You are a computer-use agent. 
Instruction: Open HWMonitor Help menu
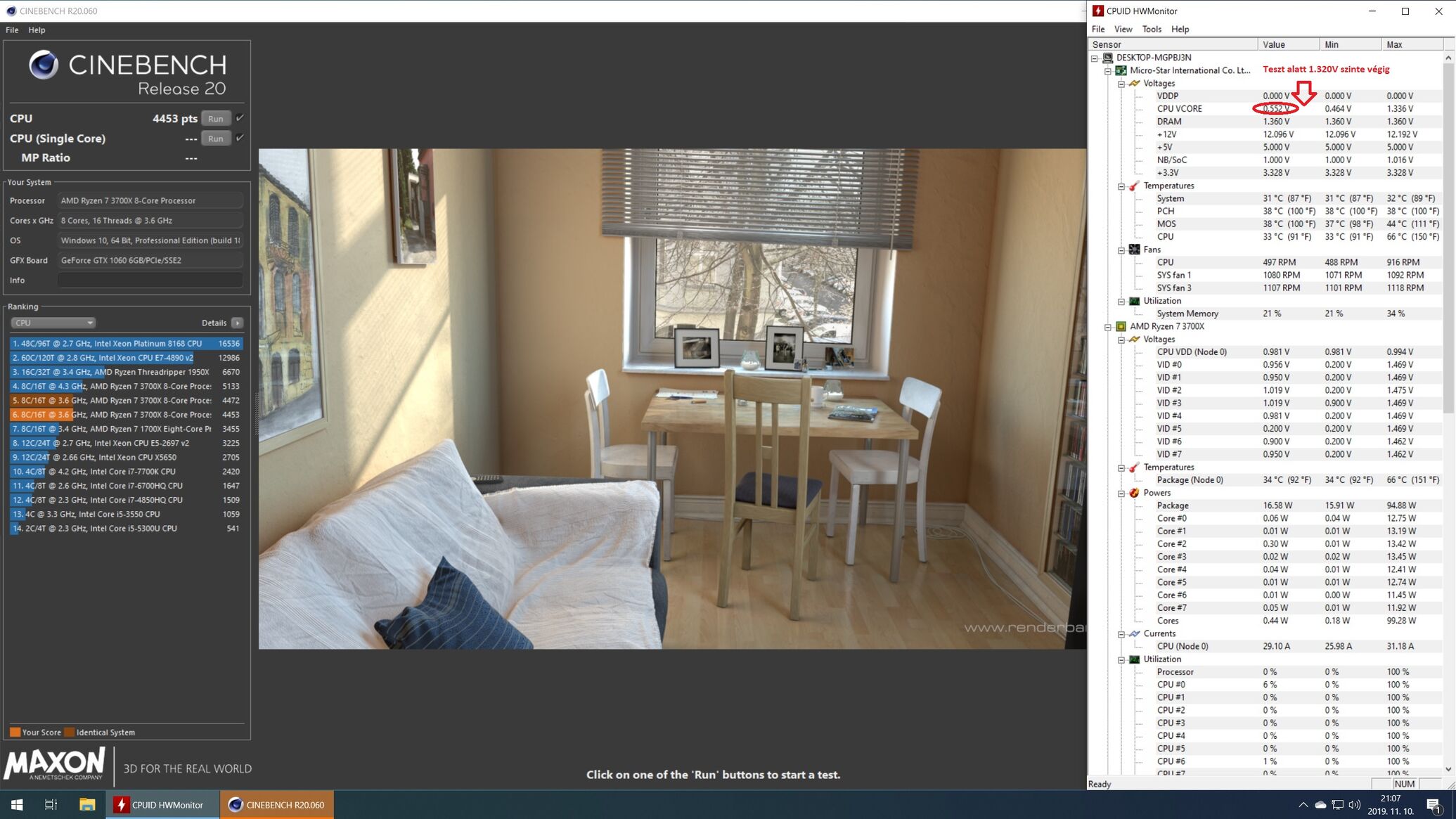tap(1180, 29)
